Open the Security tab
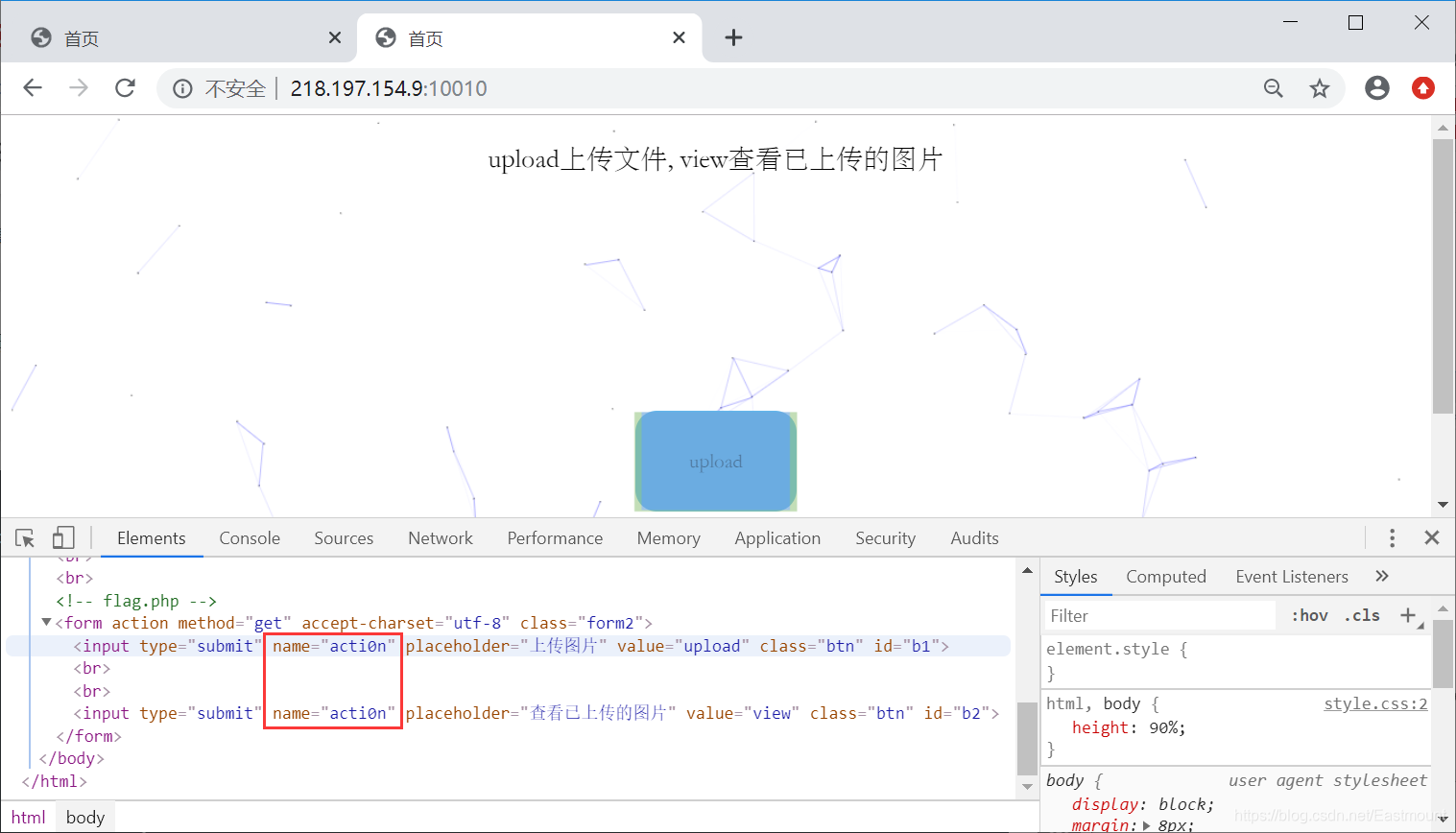This screenshot has height=833, width=1456. tap(885, 538)
